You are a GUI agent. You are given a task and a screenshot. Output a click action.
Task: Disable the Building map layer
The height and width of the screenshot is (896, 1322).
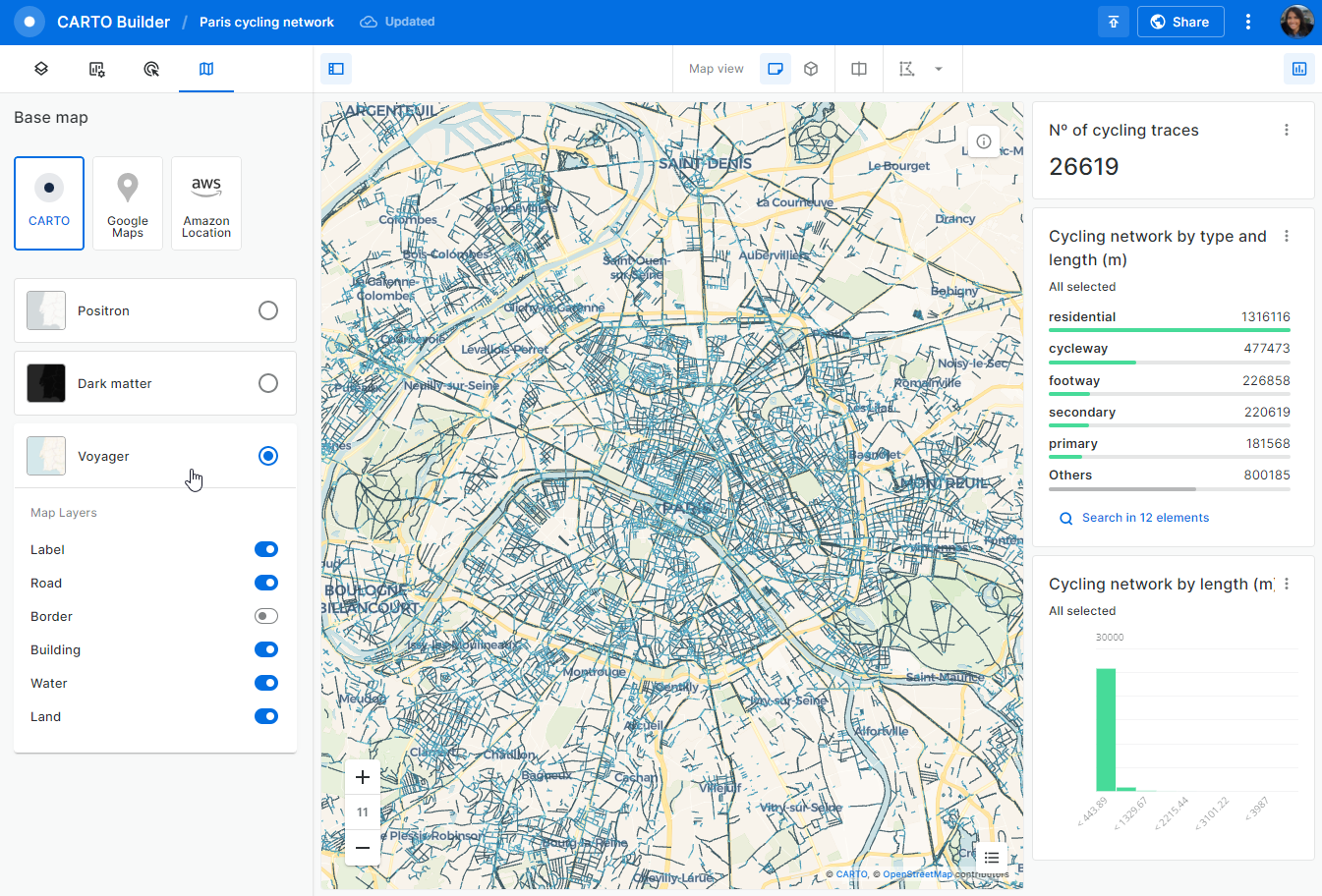266,649
